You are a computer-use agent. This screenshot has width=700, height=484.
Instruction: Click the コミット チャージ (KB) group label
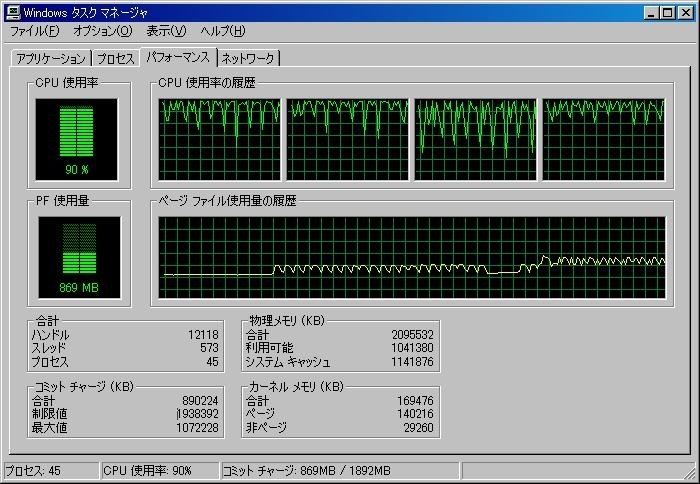coord(84,387)
